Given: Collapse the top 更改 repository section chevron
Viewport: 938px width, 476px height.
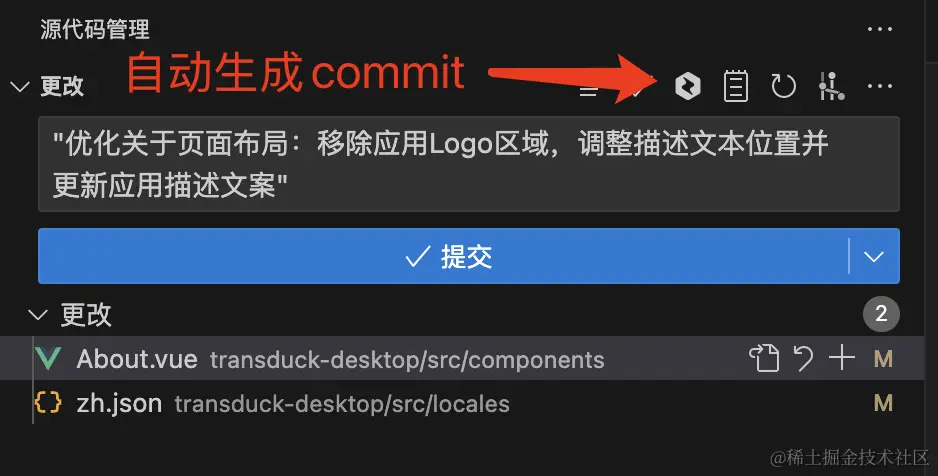Looking at the screenshot, I should 20,87.
